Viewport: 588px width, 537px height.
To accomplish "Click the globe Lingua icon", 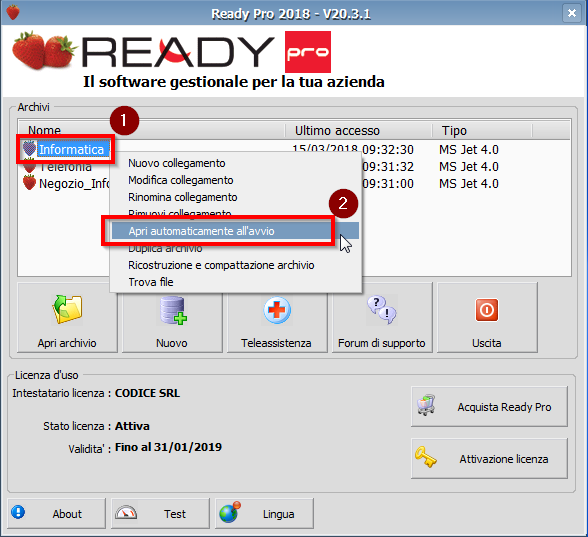I will click(x=230, y=512).
